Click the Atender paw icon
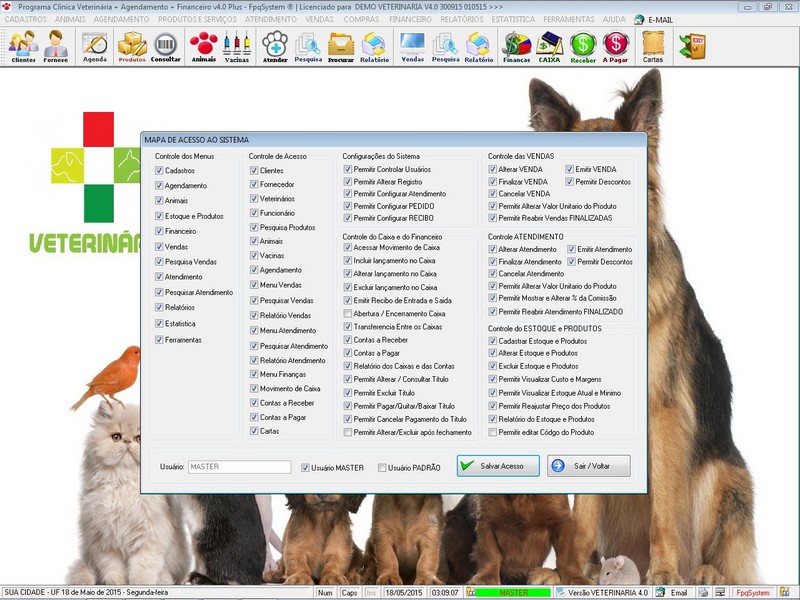This screenshot has height=600, width=800. pos(275,46)
